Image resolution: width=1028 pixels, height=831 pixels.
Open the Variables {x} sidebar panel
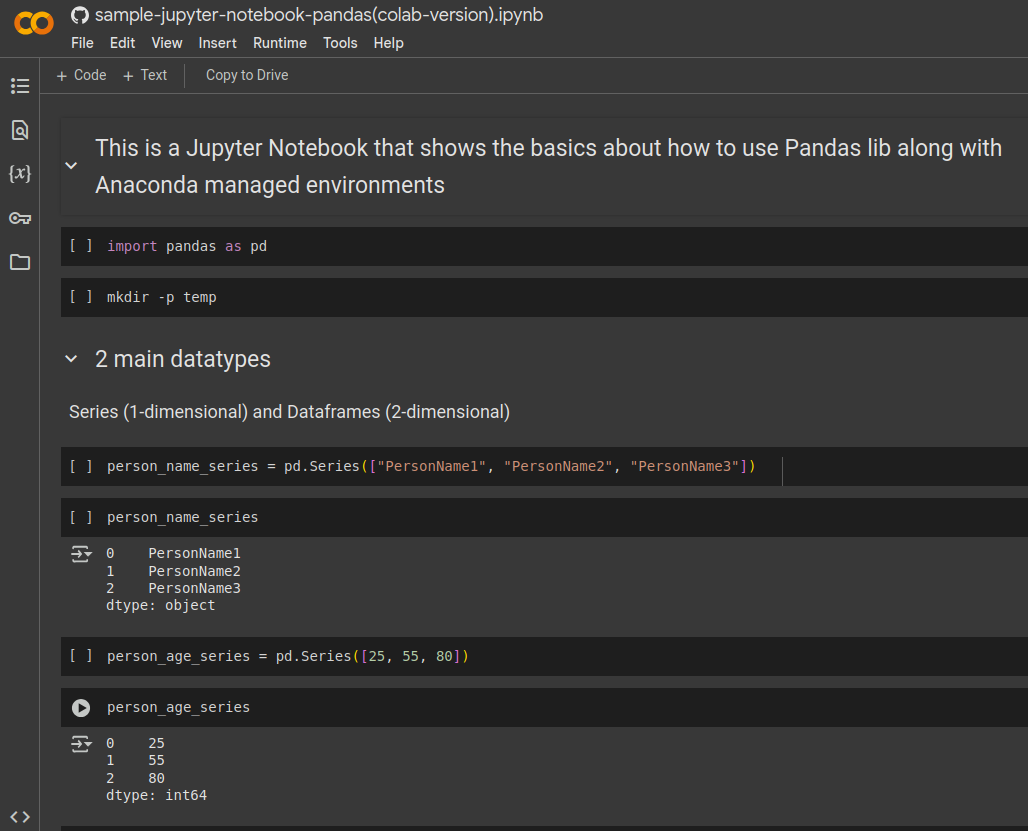(20, 174)
